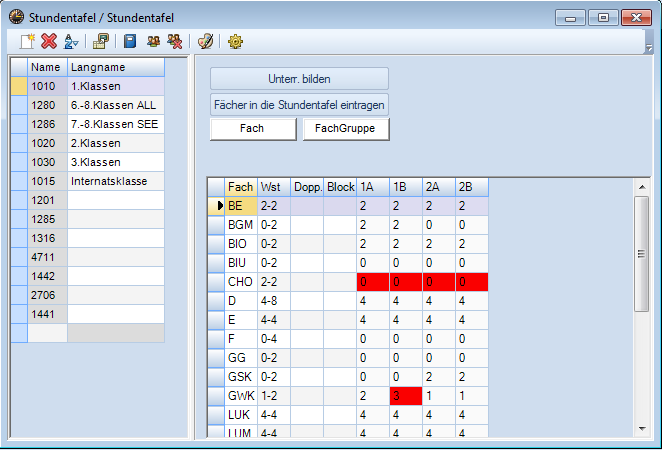Image resolution: width=662 pixels, height=450 pixels.
Task: Switch to the FachGruppe view
Action: 345,129
